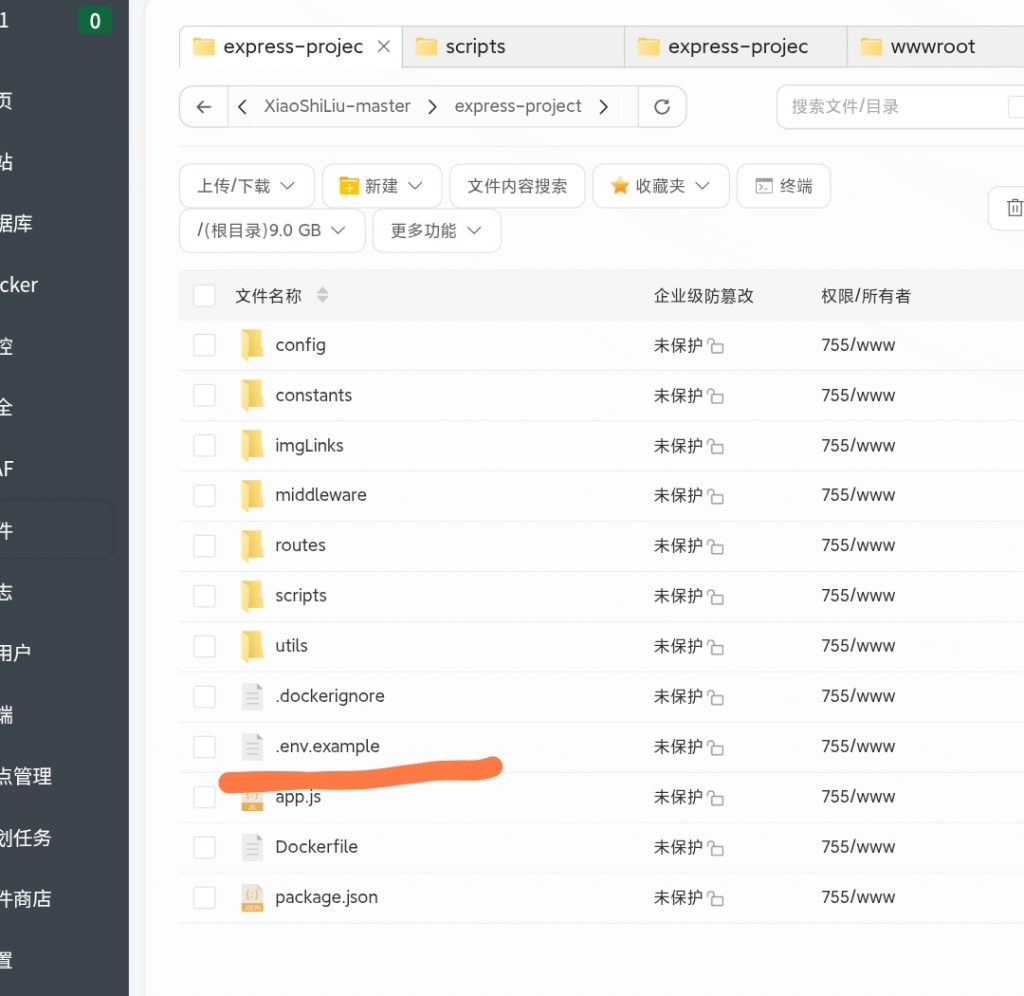Open the terminal via 终端 button
Image resolution: width=1024 pixels, height=996 pixels.
[783, 186]
